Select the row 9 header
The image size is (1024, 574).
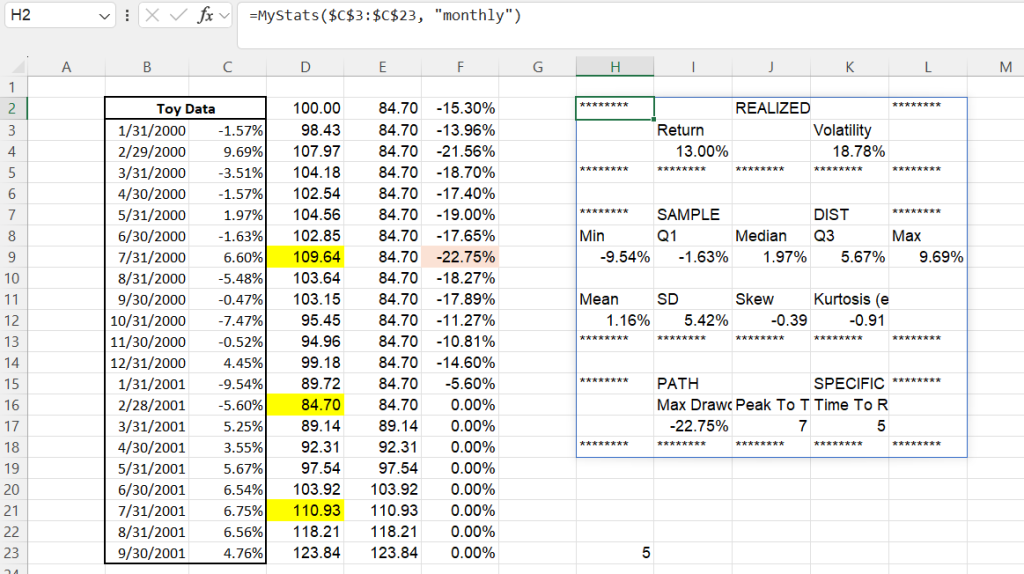click(13, 257)
